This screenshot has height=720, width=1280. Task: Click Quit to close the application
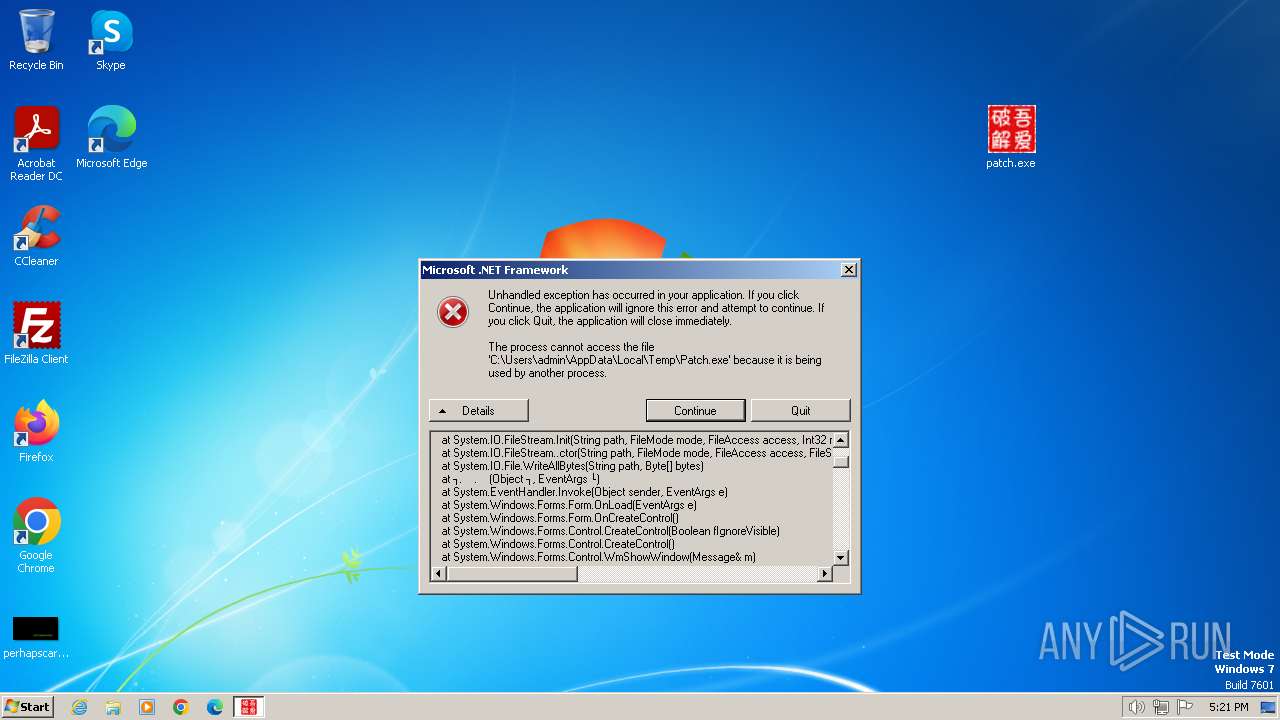tap(800, 411)
